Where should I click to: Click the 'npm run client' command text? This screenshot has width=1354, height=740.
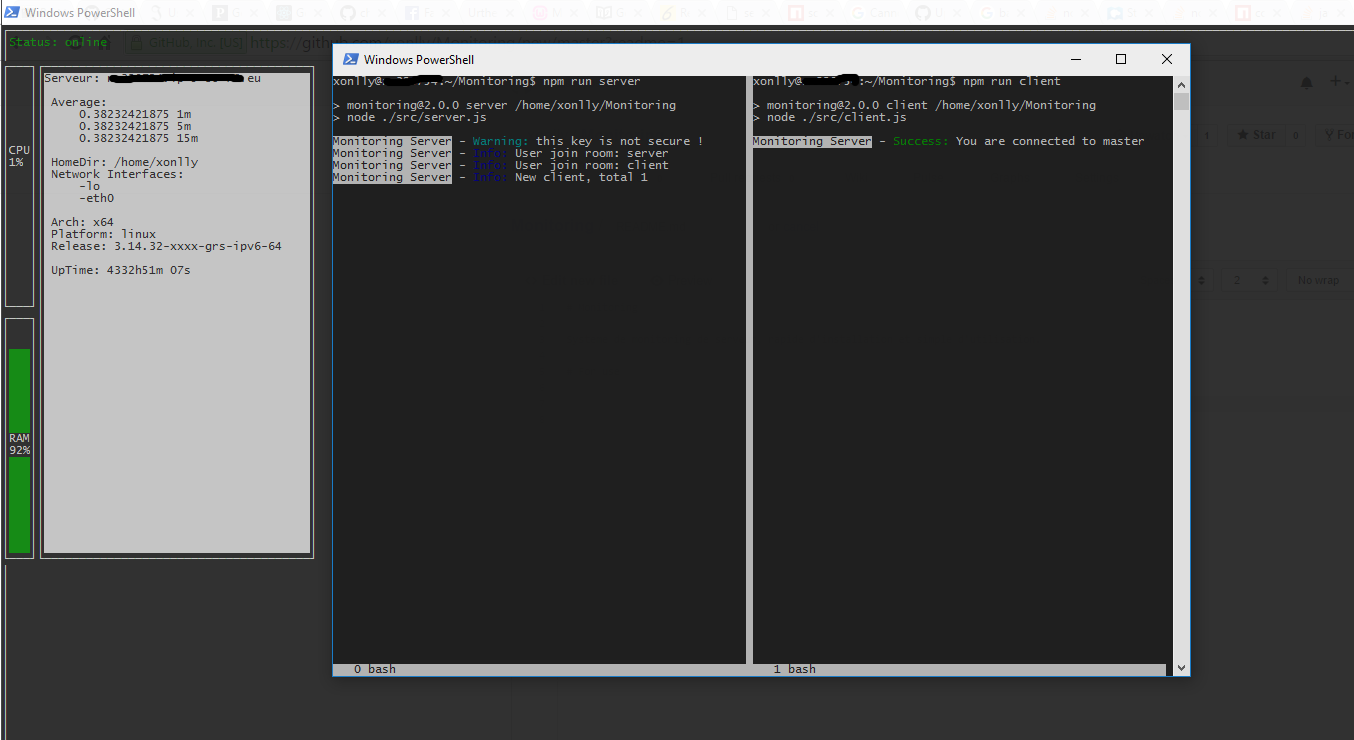click(1012, 81)
